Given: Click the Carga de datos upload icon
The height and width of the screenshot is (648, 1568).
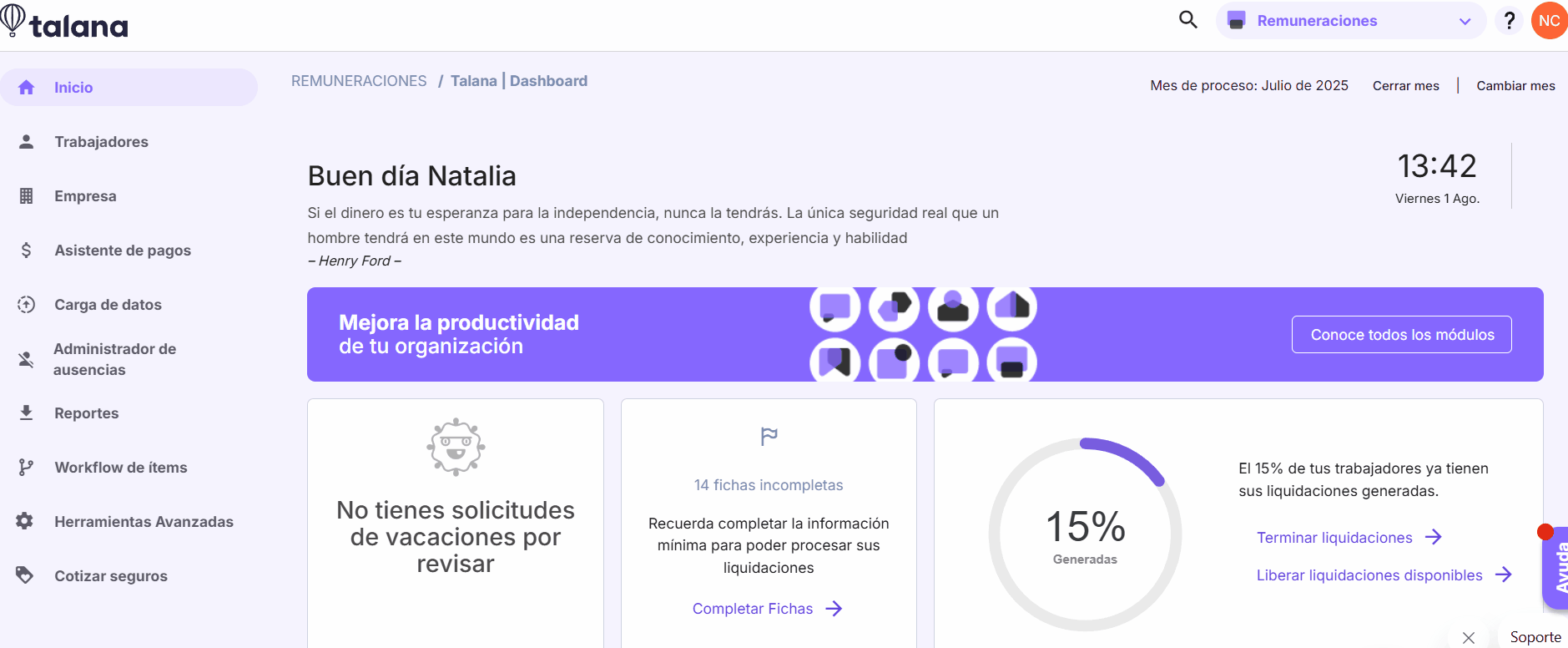Looking at the screenshot, I should pyautogui.click(x=27, y=305).
